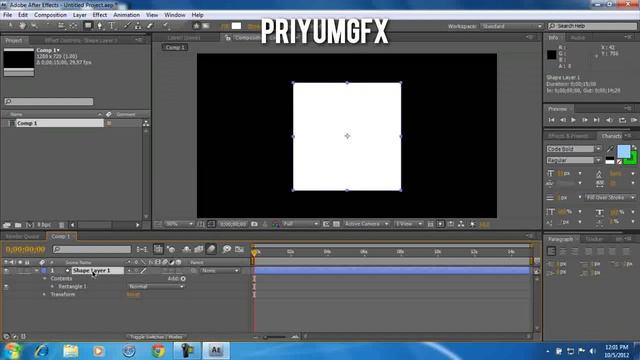Select the Type text tool
The image size is (640, 360).
click(112, 26)
